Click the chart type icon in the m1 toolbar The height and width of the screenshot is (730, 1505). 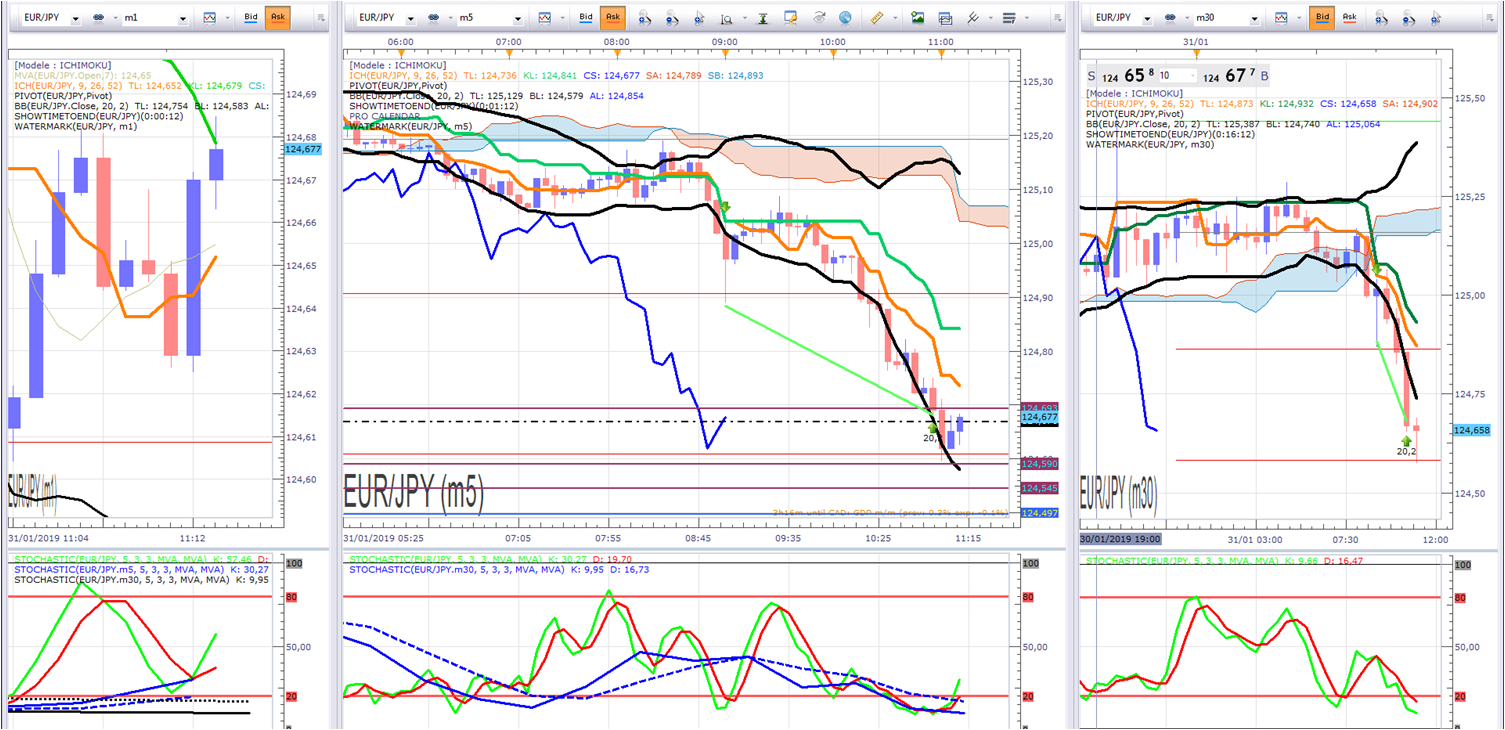click(x=209, y=18)
